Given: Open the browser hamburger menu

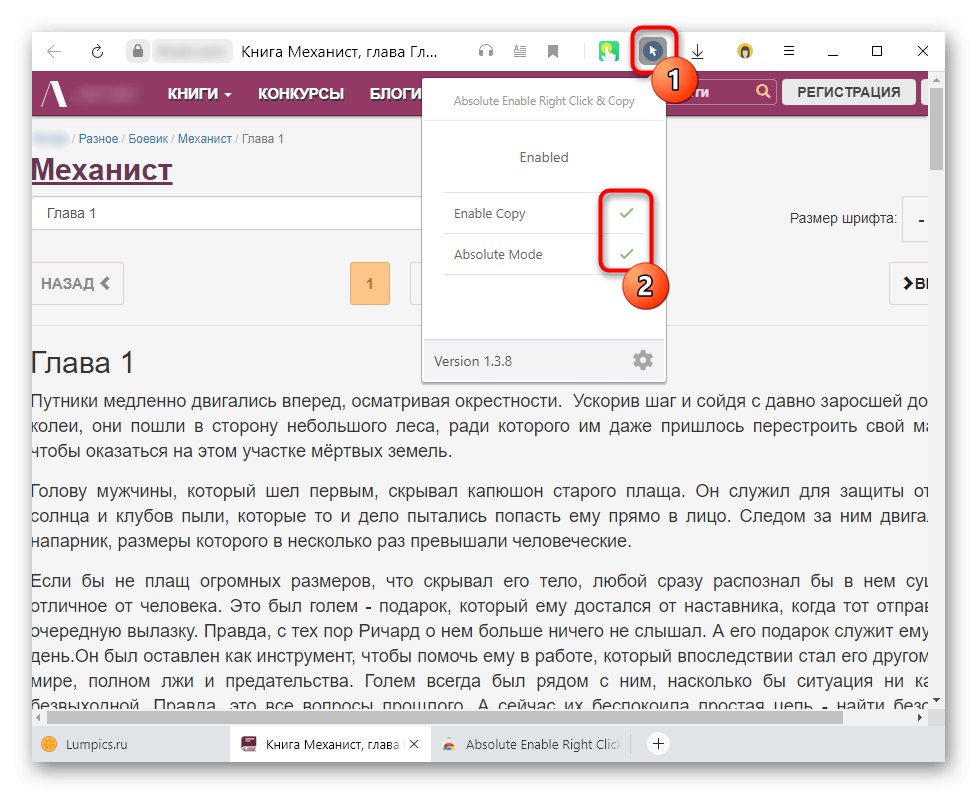Looking at the screenshot, I should pos(789,51).
